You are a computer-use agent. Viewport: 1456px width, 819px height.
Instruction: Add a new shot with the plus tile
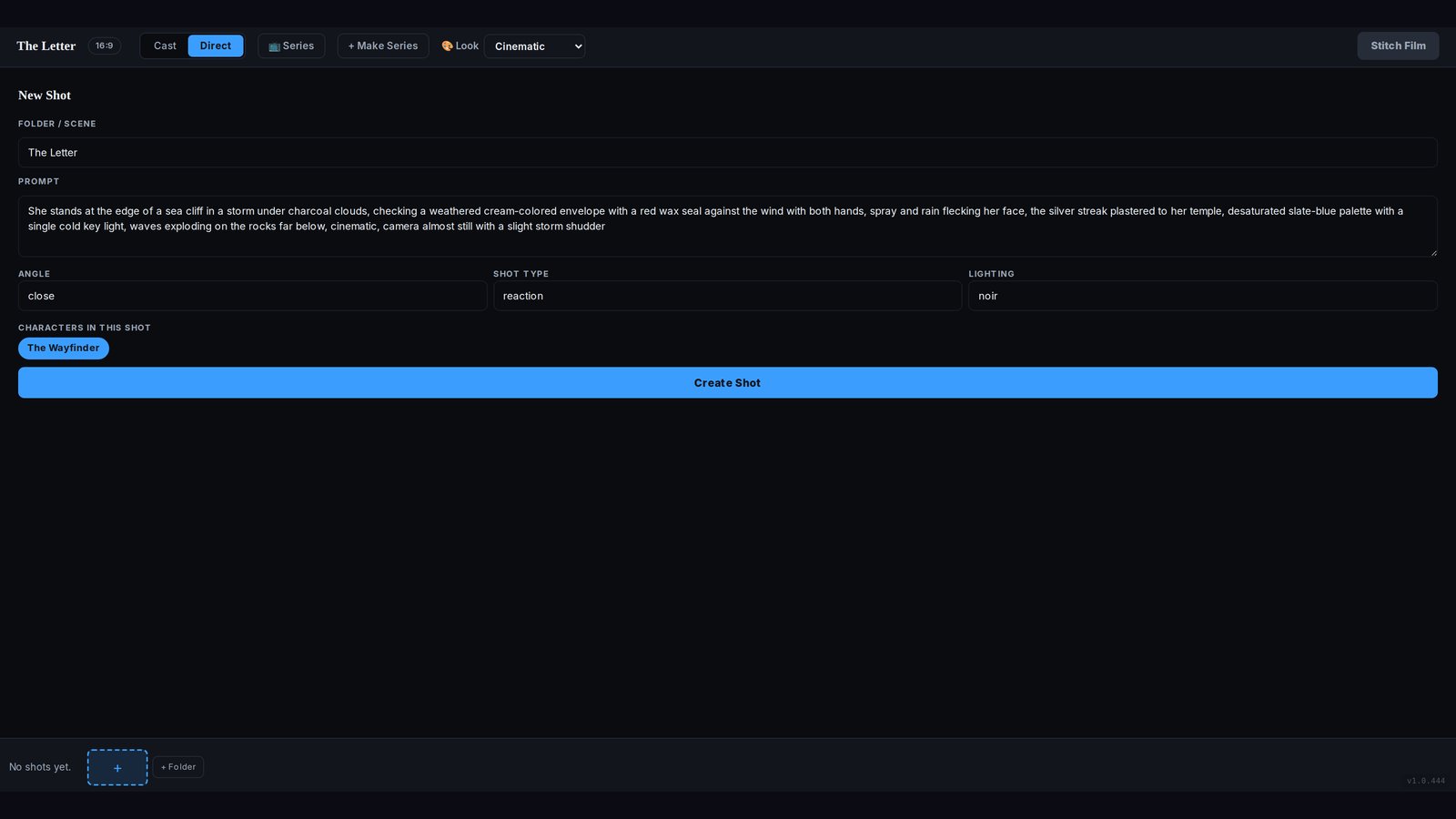117,768
